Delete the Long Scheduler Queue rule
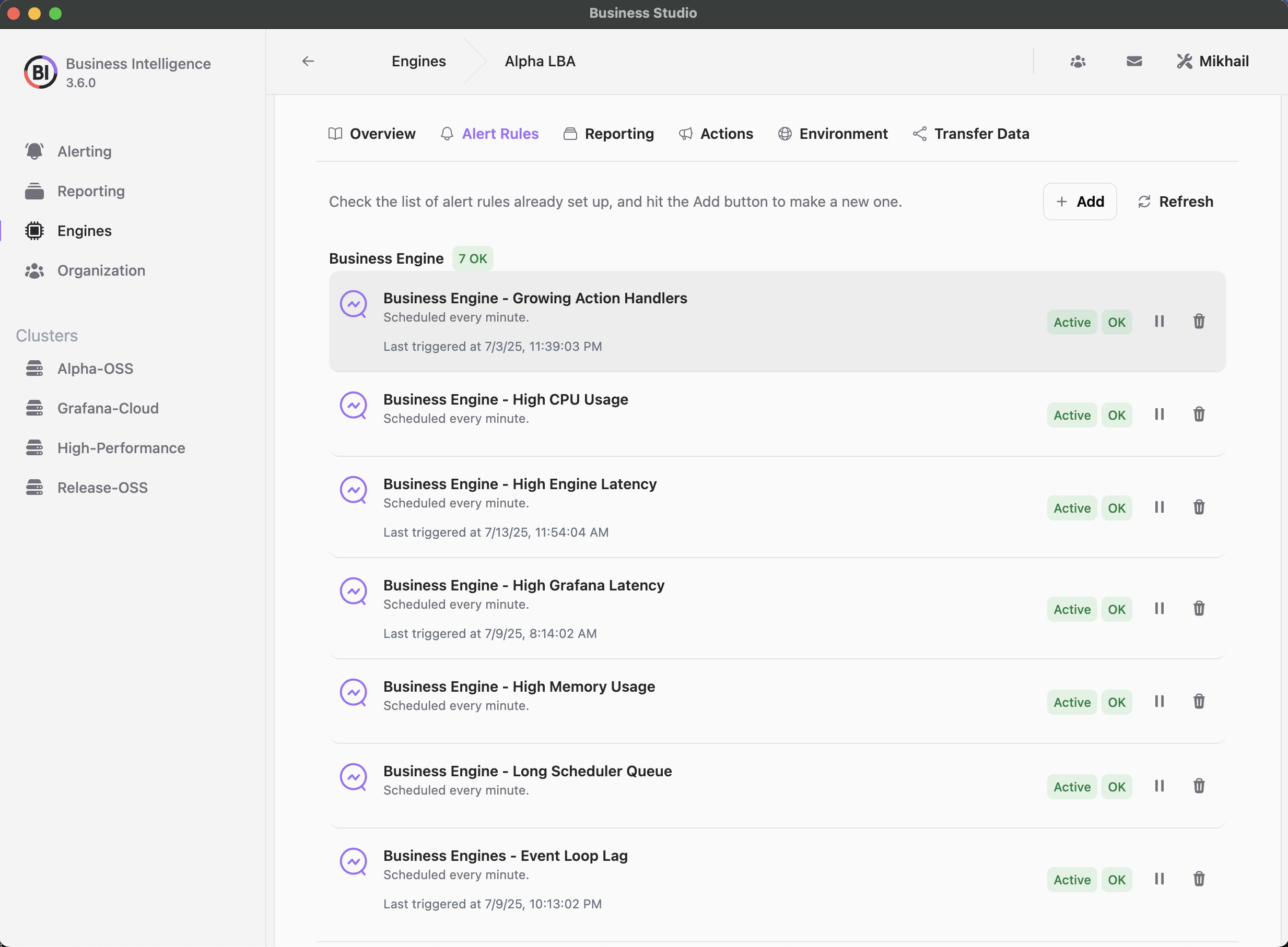1288x947 pixels. click(x=1199, y=786)
